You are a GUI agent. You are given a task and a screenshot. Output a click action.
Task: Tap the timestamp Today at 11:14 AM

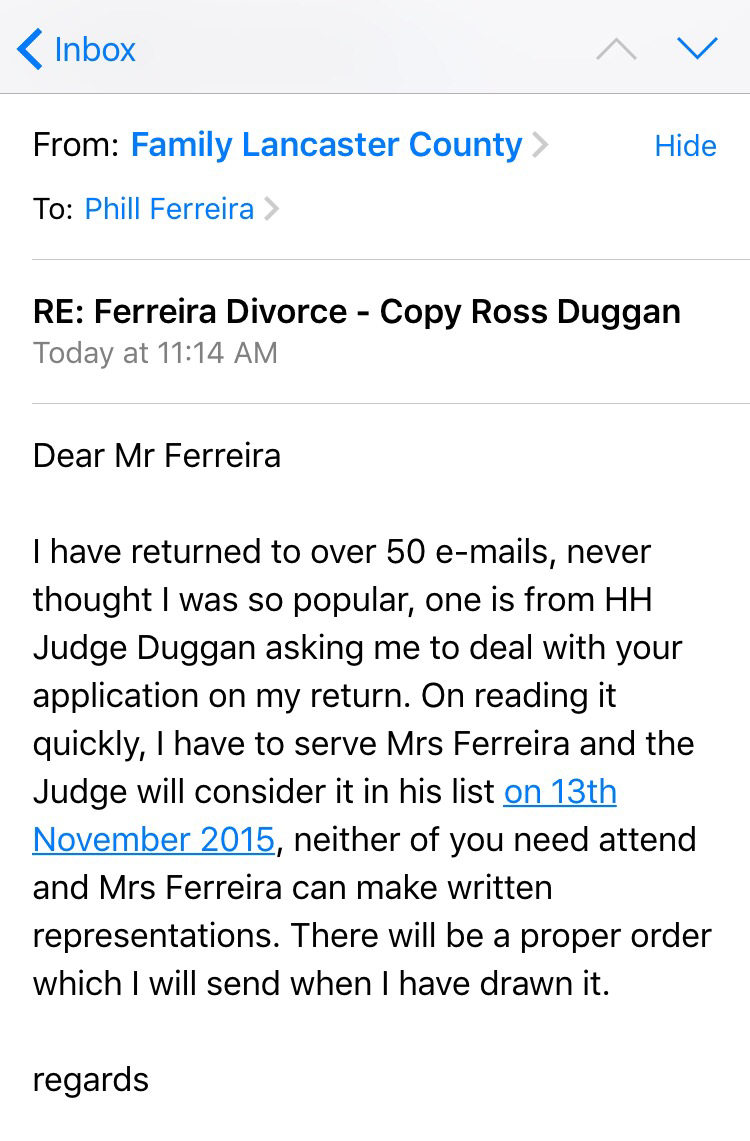155,353
